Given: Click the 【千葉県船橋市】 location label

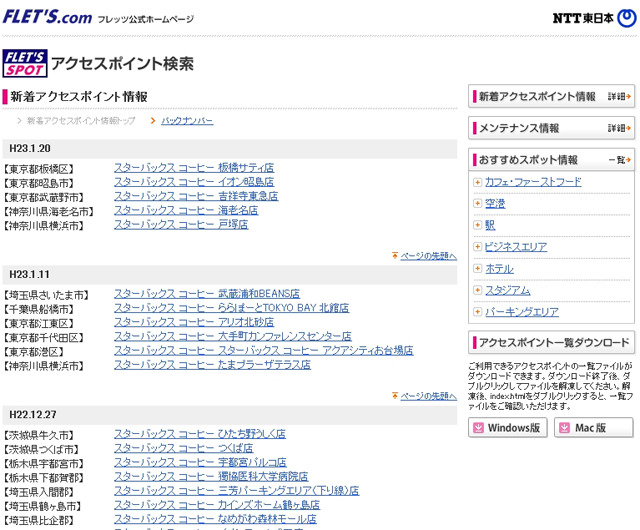Looking at the screenshot, I should click(39, 309).
